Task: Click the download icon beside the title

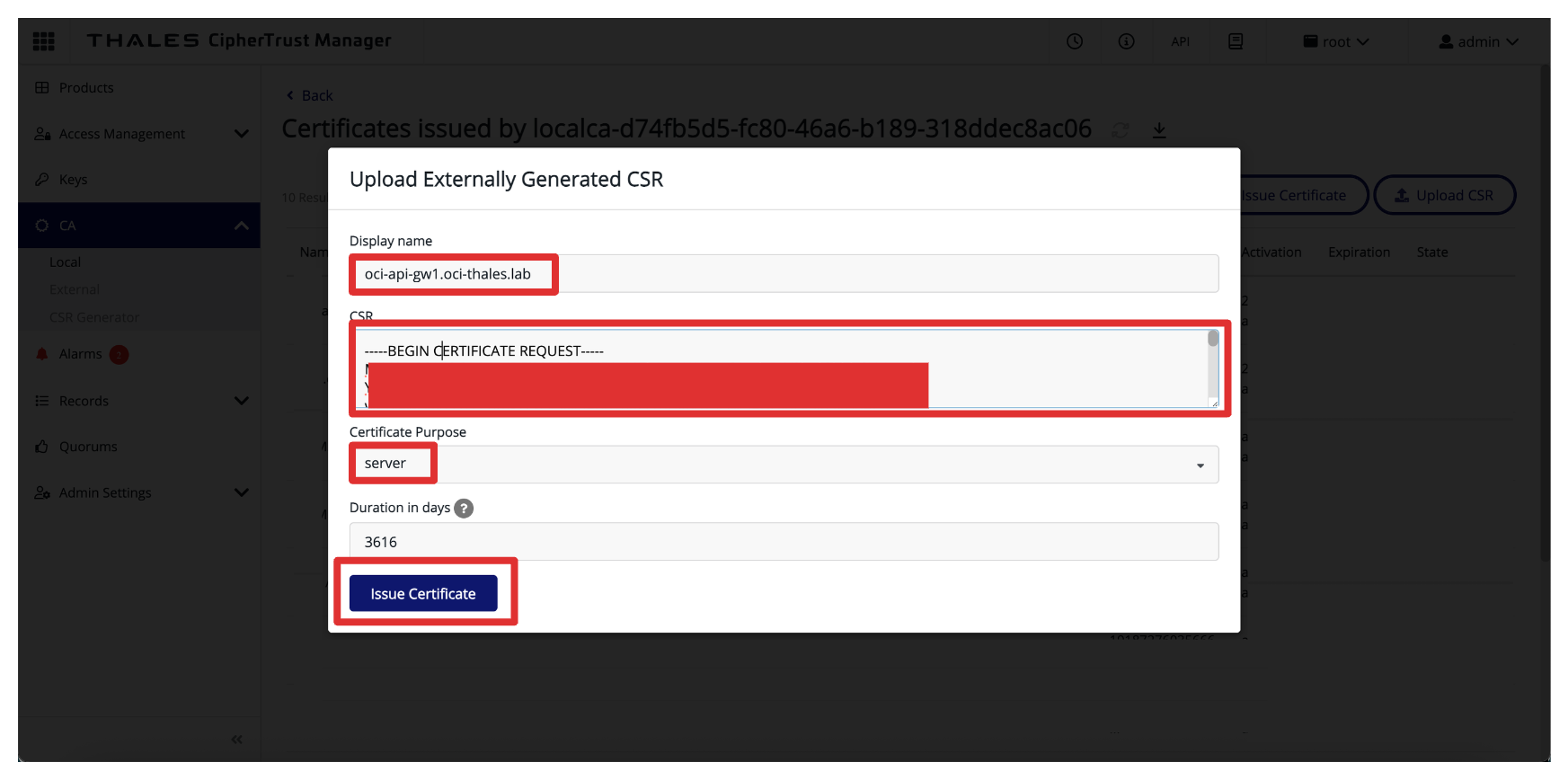Action: click(x=1159, y=130)
